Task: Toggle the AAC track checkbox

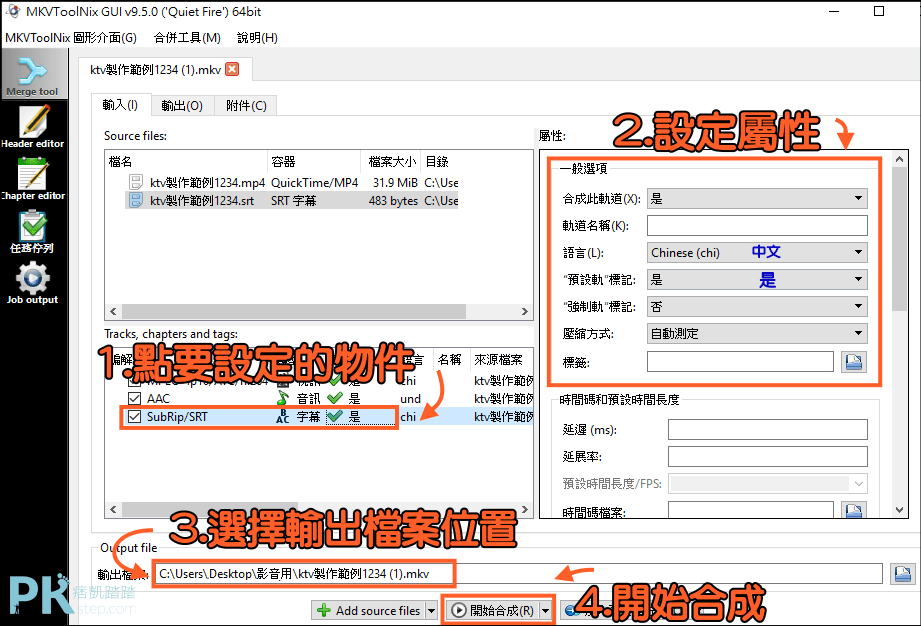Action: pos(135,398)
